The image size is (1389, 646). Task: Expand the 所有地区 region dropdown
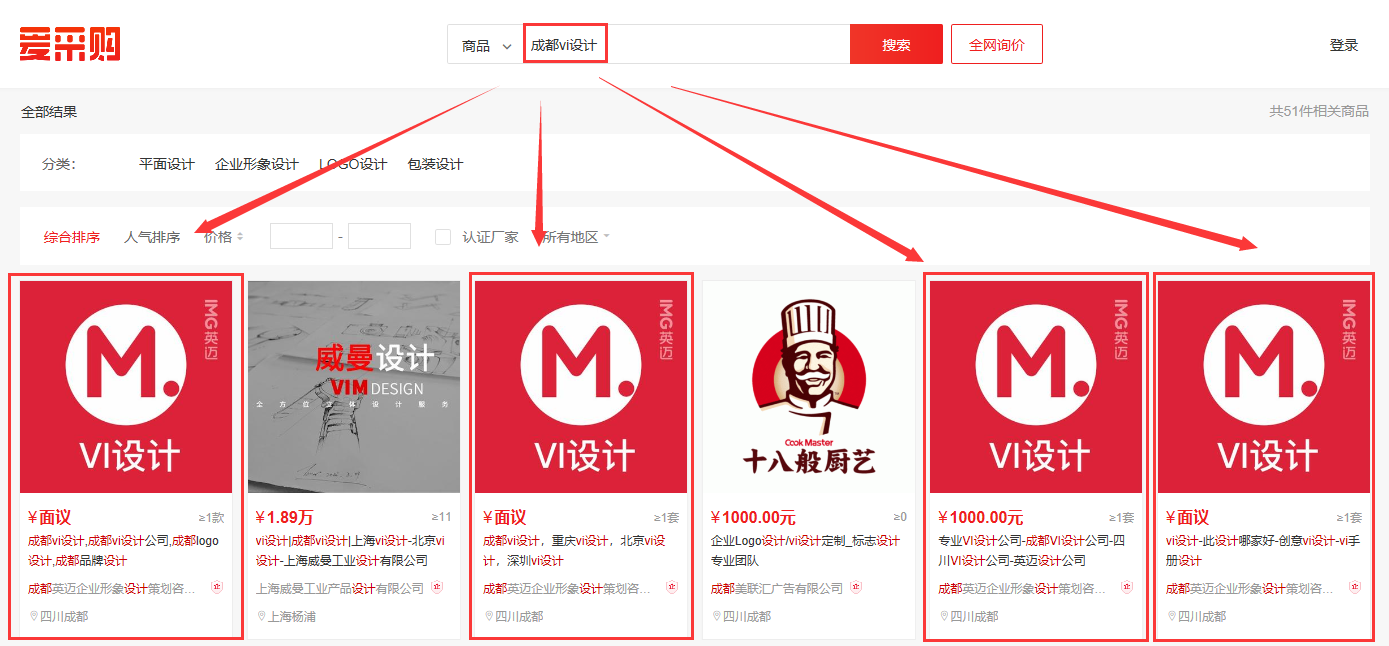tap(576, 237)
